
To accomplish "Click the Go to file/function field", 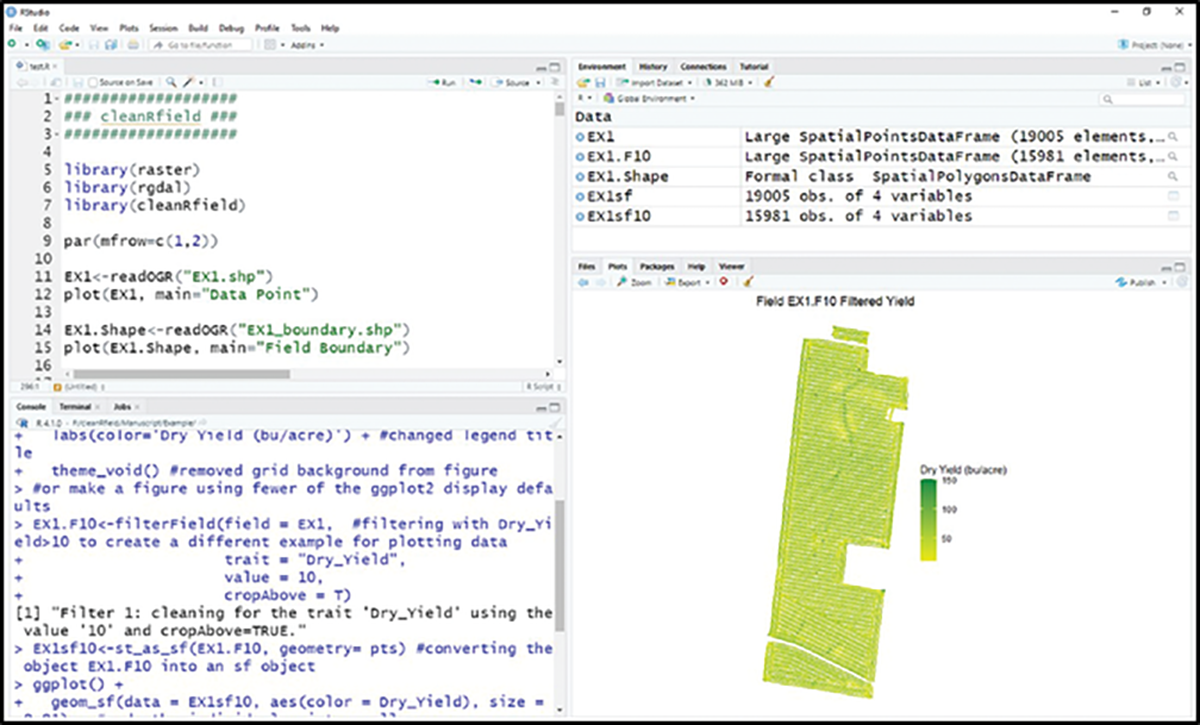I will click(200, 45).
